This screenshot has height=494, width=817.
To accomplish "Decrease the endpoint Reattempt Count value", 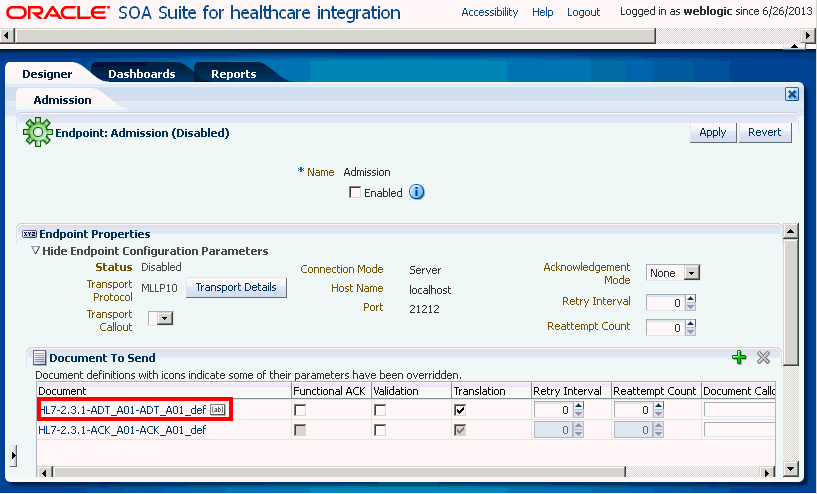I will [x=690, y=331].
